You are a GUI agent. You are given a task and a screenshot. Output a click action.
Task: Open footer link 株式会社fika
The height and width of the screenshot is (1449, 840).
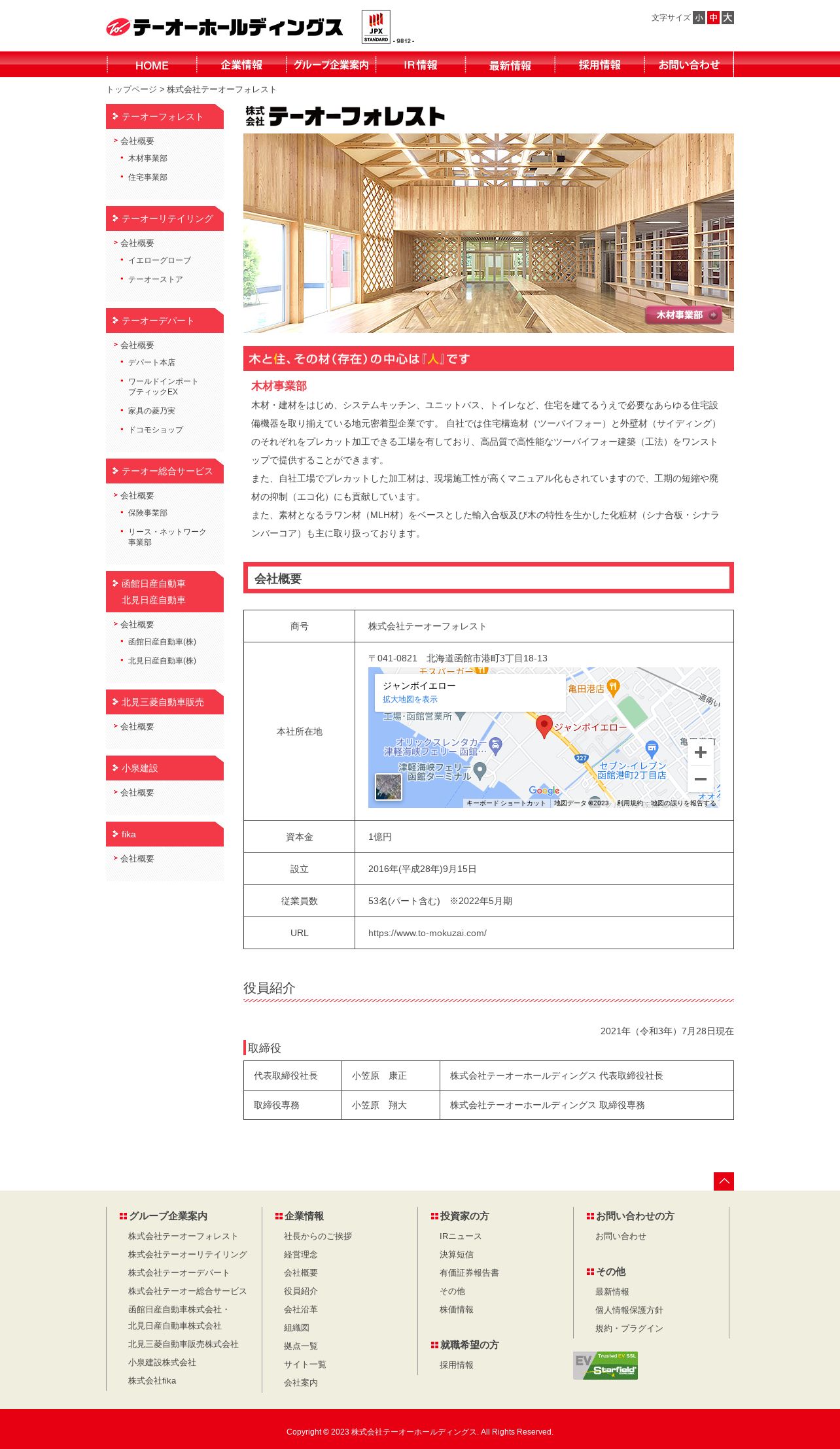152,1381
